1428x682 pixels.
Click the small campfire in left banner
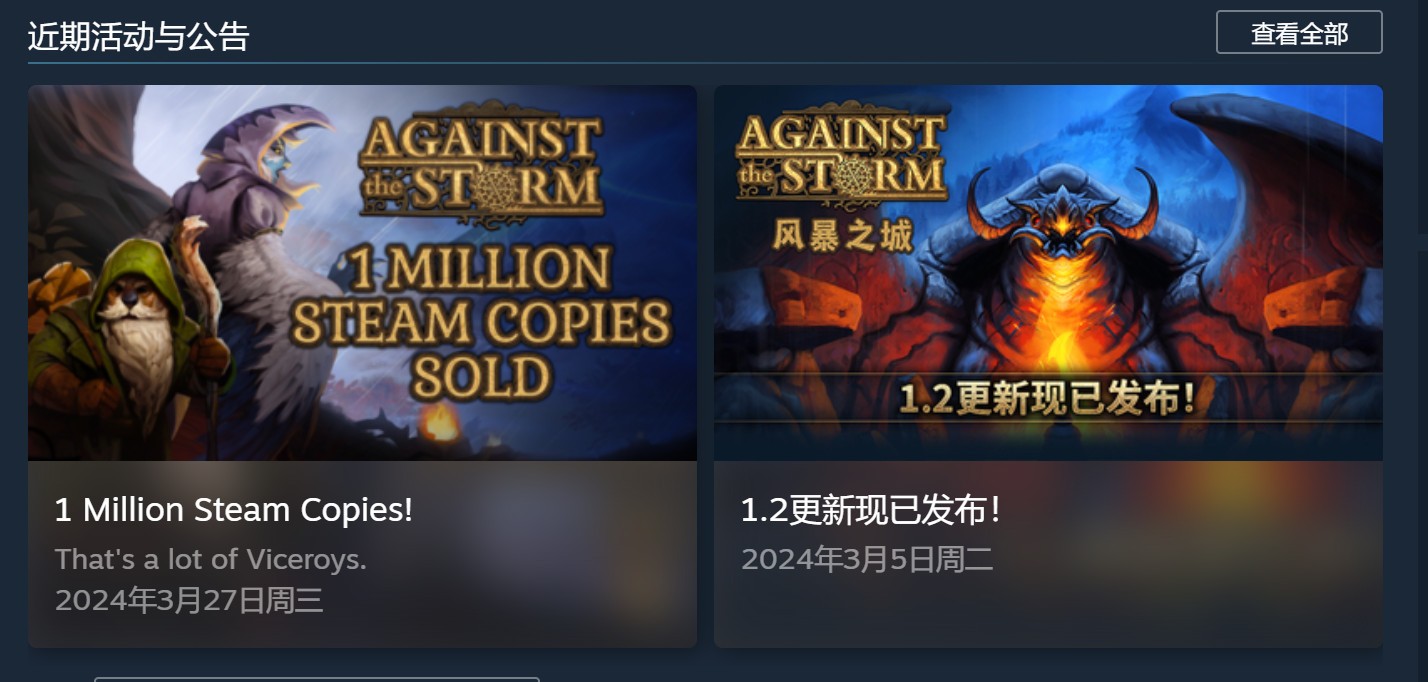tap(440, 423)
